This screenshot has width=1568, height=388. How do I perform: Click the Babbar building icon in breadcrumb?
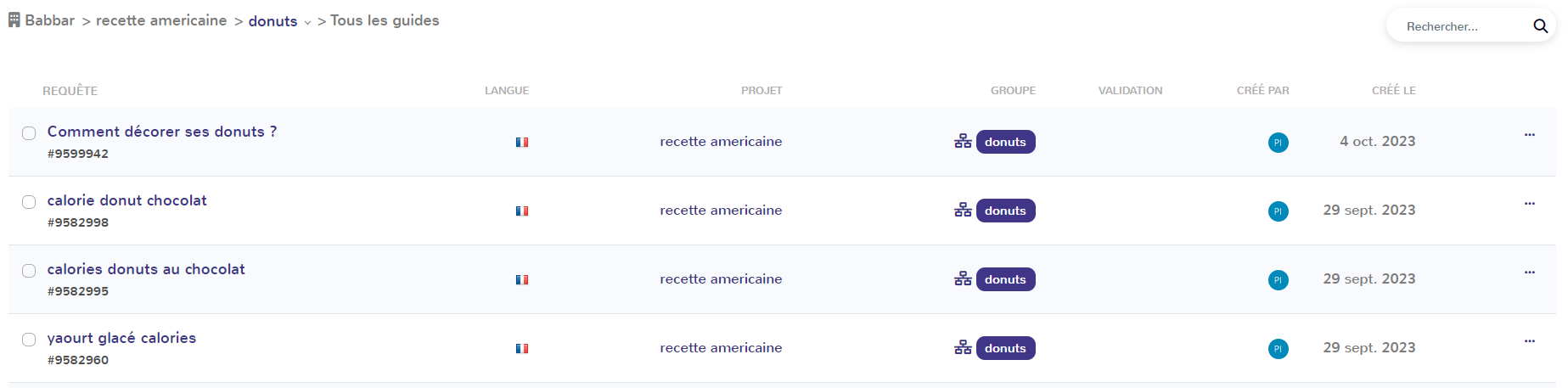[14, 20]
